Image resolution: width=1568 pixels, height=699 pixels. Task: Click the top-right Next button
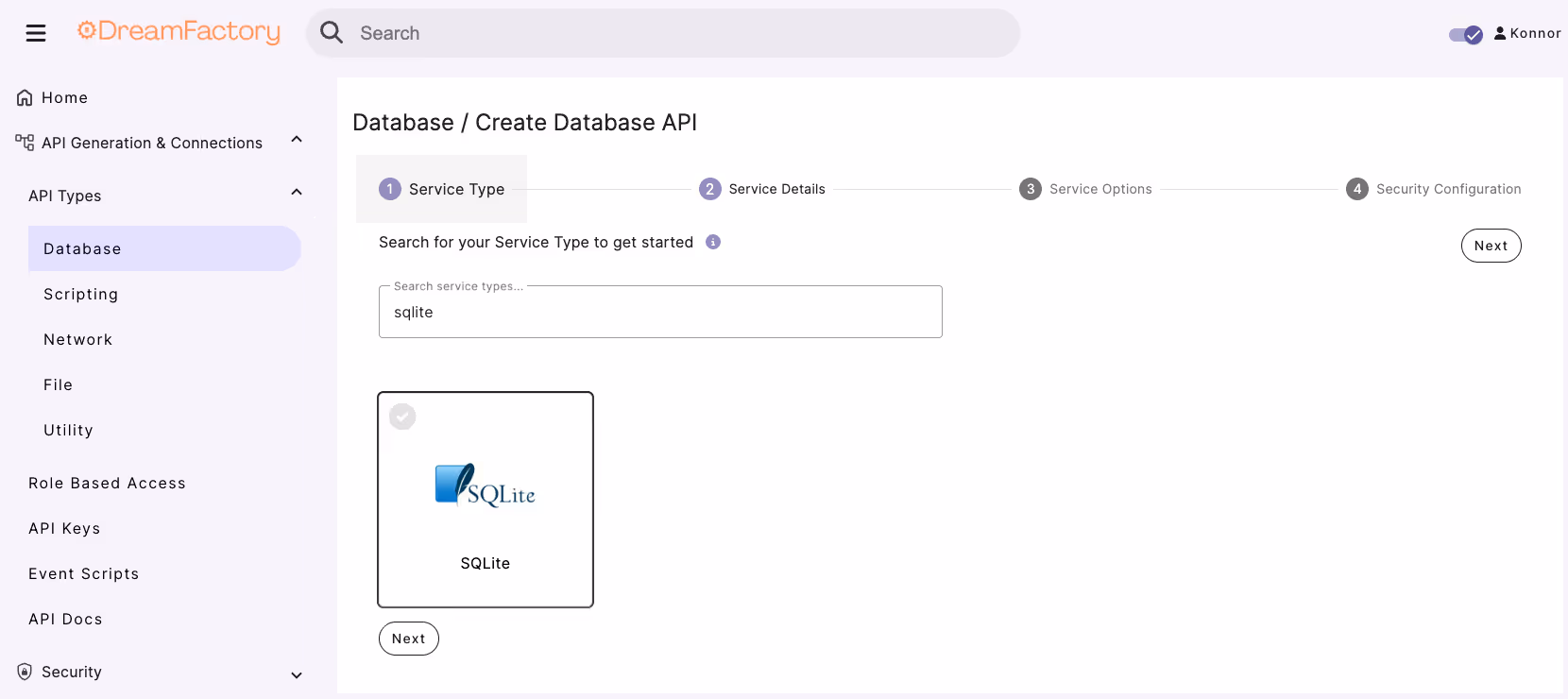tap(1491, 246)
